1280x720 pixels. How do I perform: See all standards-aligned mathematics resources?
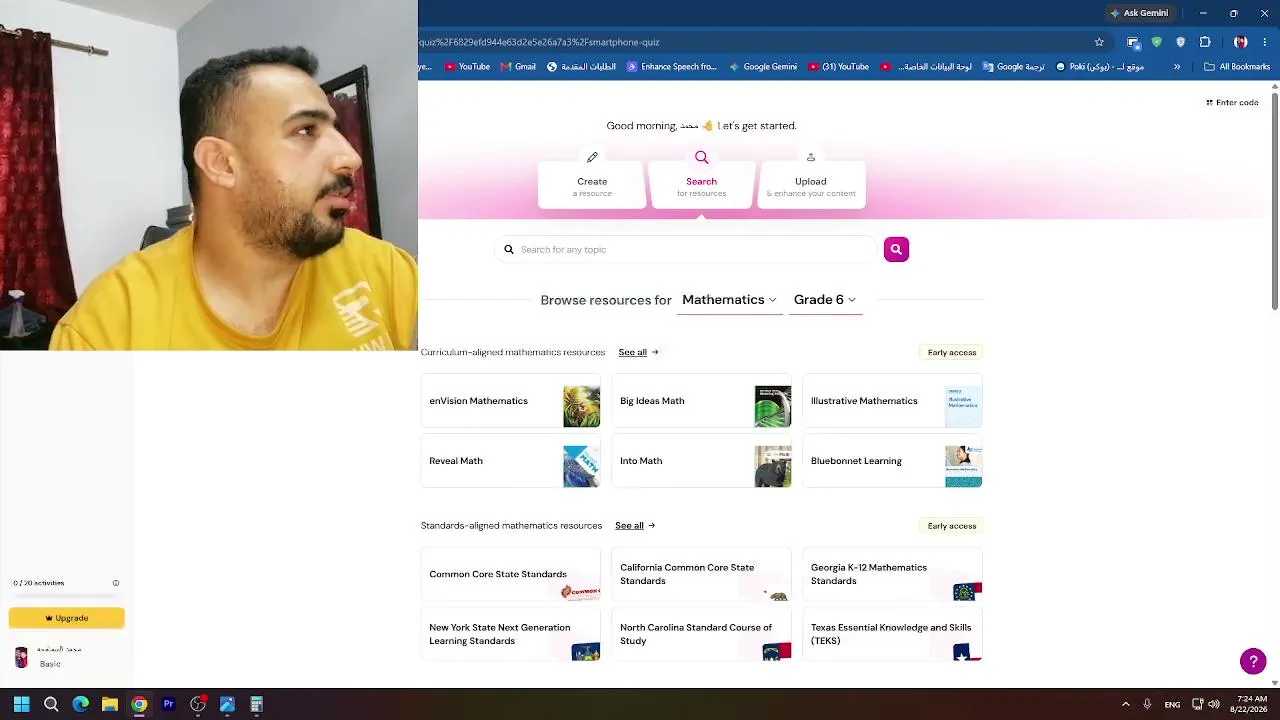coord(635,525)
